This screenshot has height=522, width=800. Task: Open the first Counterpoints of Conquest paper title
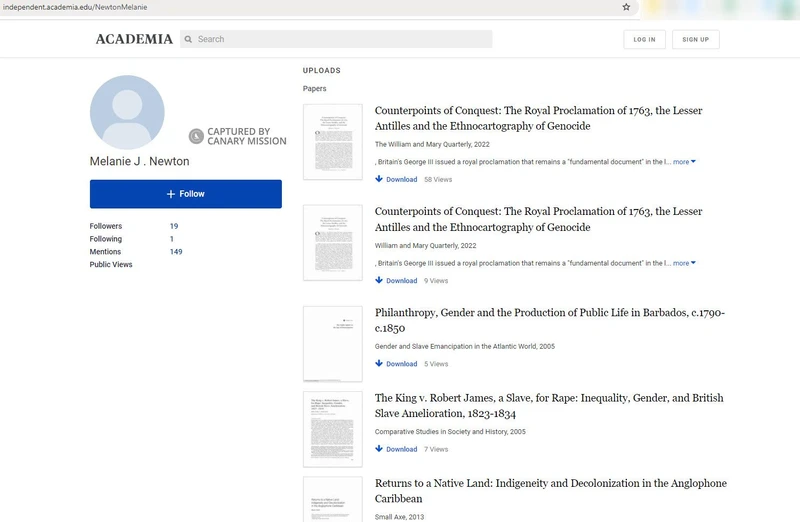[538, 118]
